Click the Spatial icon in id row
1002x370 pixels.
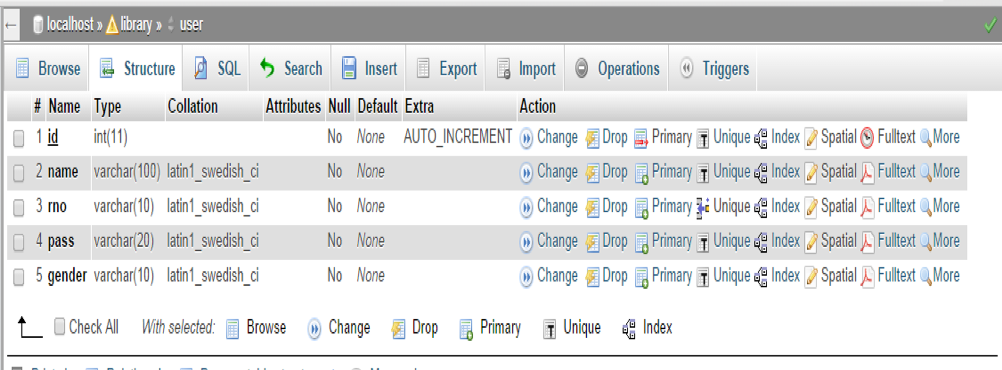coord(811,137)
